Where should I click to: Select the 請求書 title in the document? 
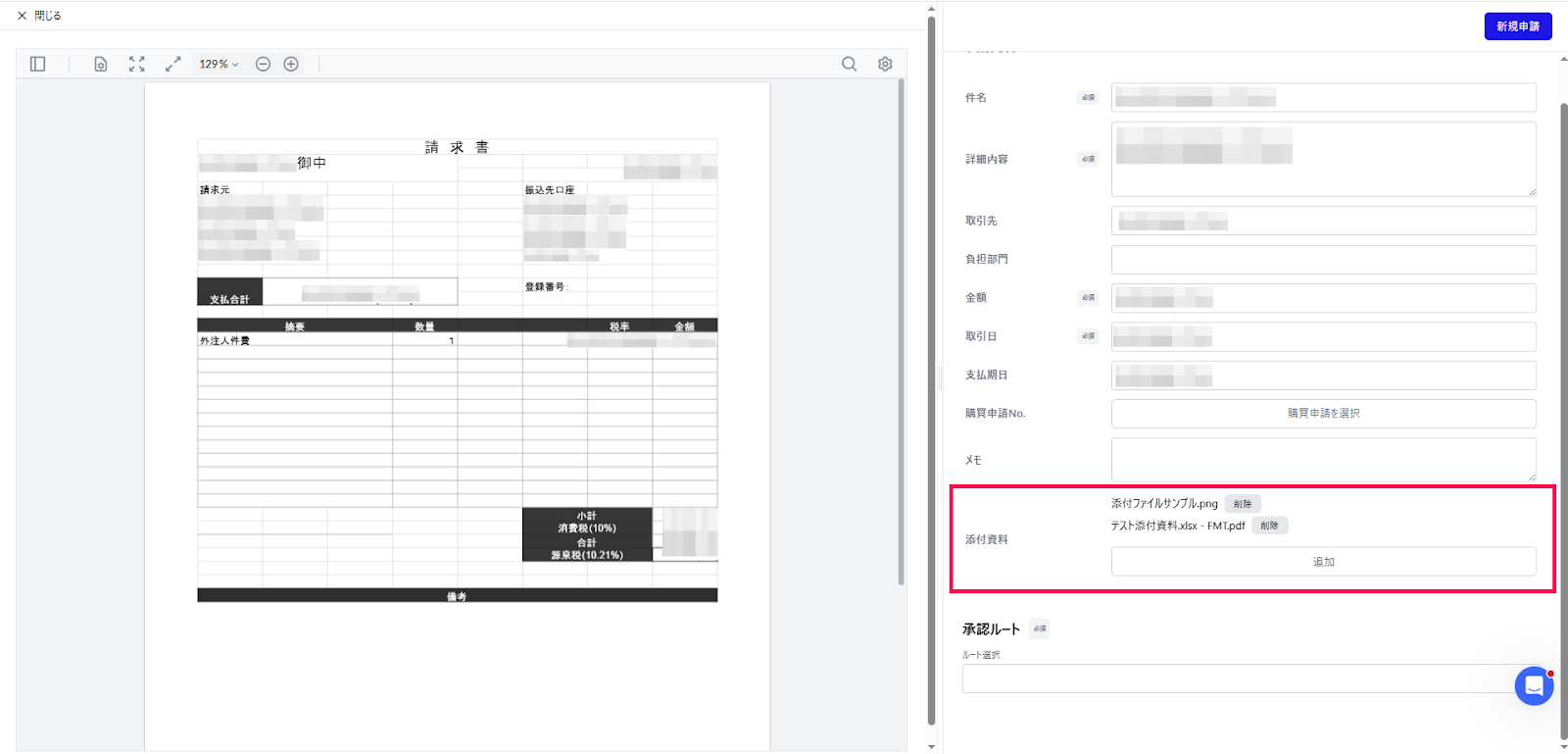point(457,147)
